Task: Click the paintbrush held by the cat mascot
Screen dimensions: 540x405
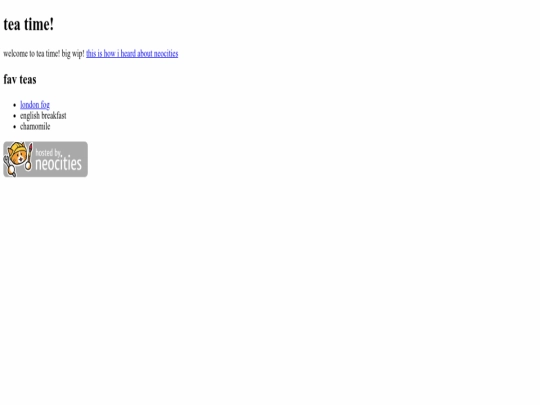Action: click(x=29, y=157)
